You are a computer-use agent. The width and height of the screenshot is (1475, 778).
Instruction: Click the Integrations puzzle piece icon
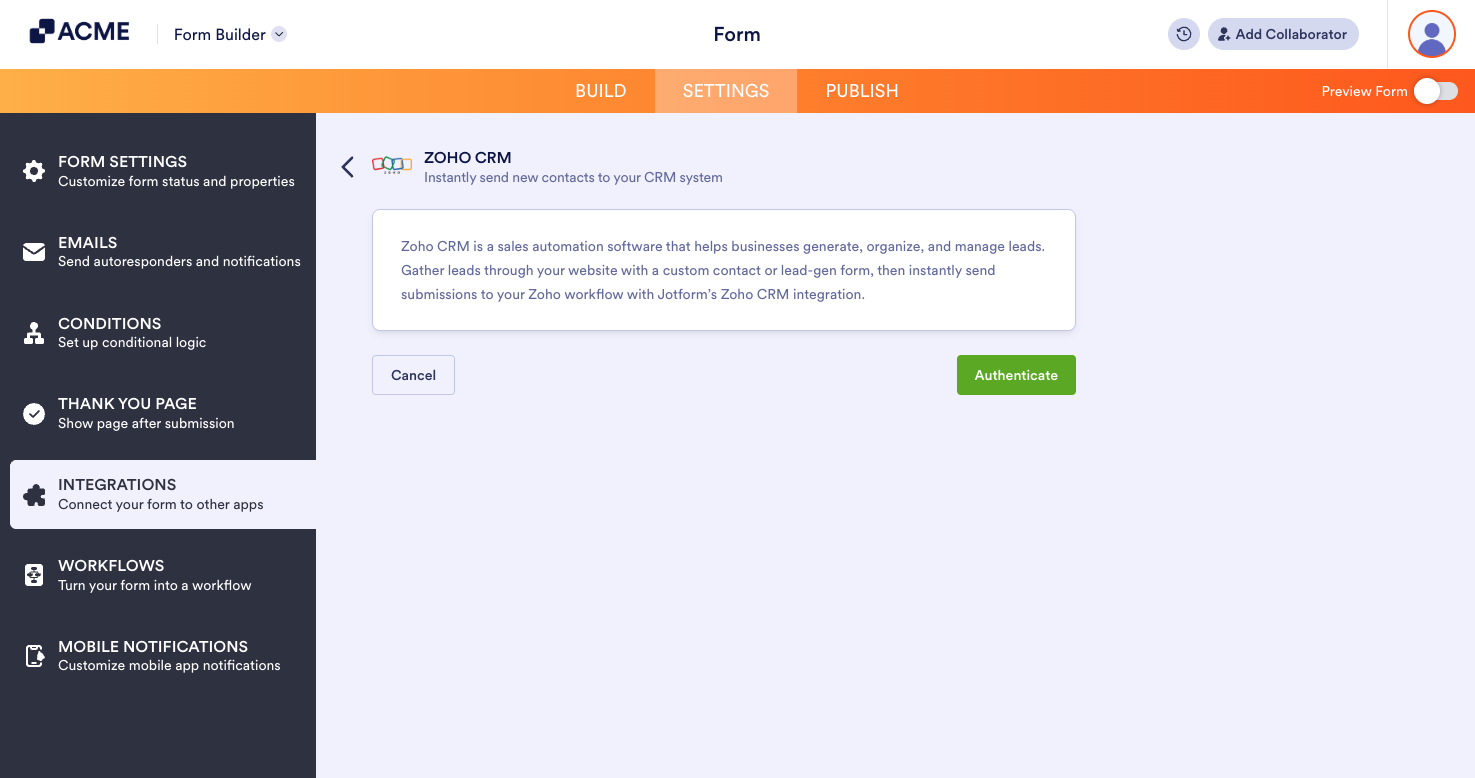pyautogui.click(x=36, y=494)
